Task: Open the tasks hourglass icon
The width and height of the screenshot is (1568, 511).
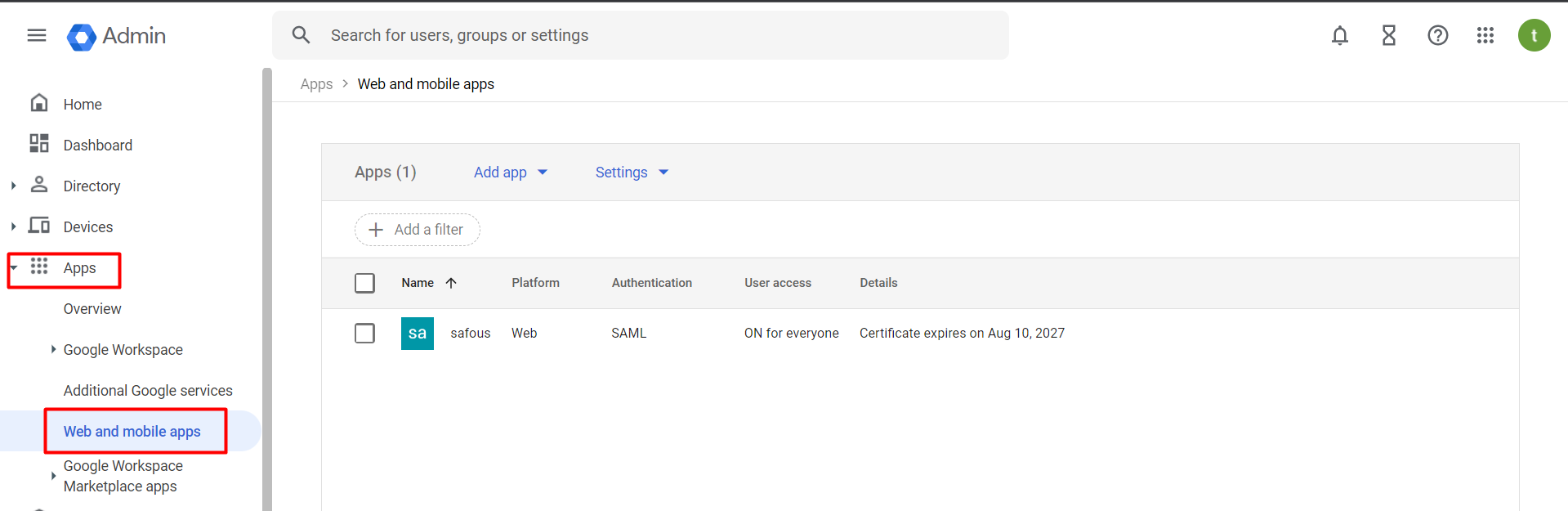Action: (x=1388, y=35)
